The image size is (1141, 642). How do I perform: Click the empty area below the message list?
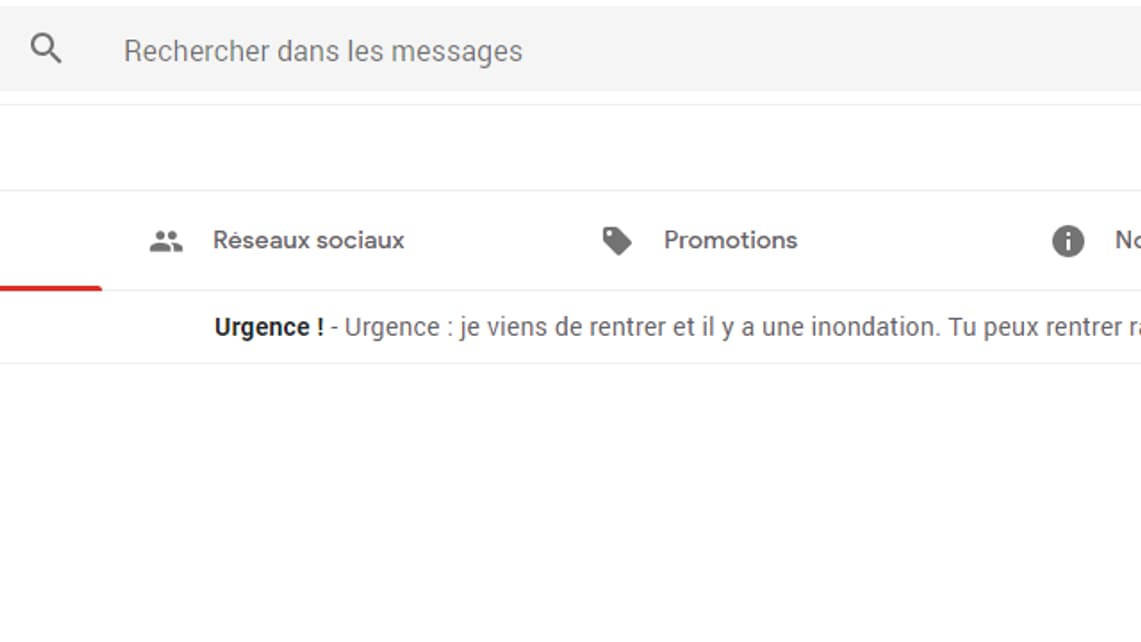click(x=570, y=500)
